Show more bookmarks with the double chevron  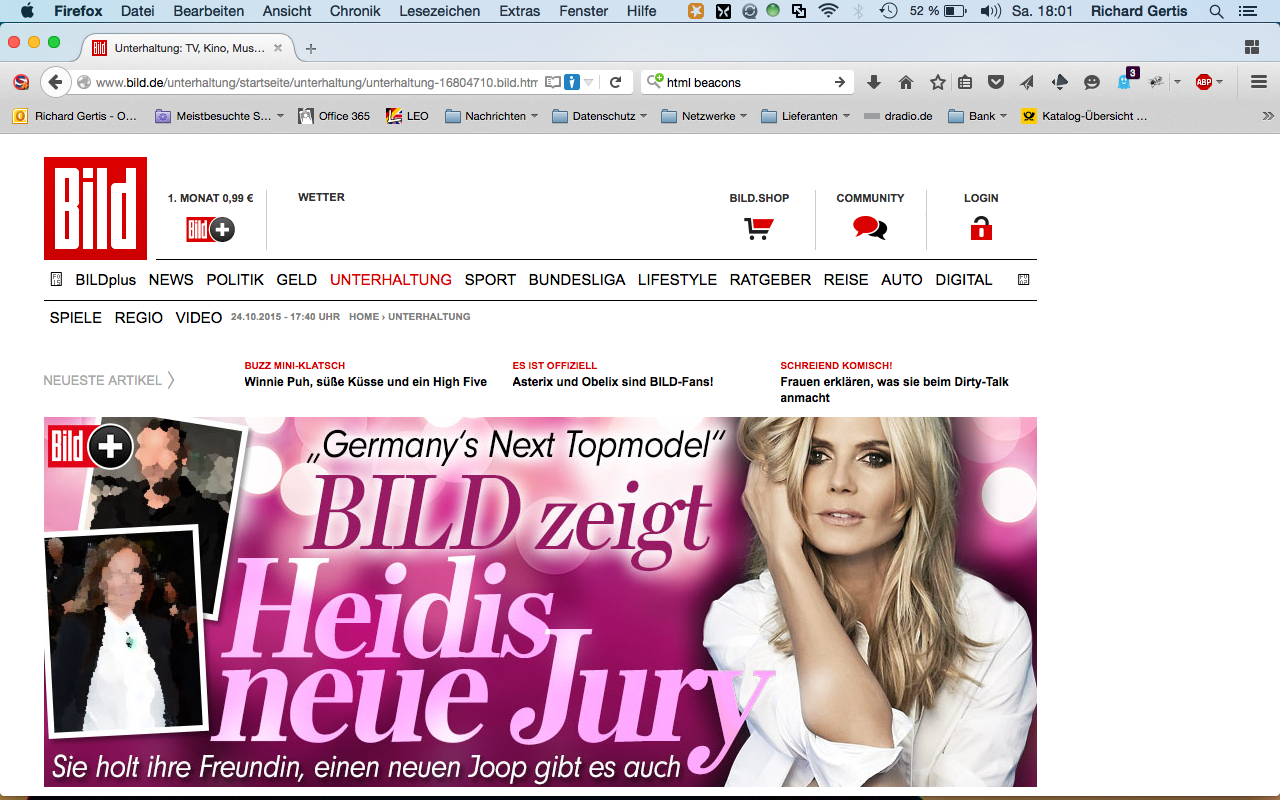[x=1268, y=116]
